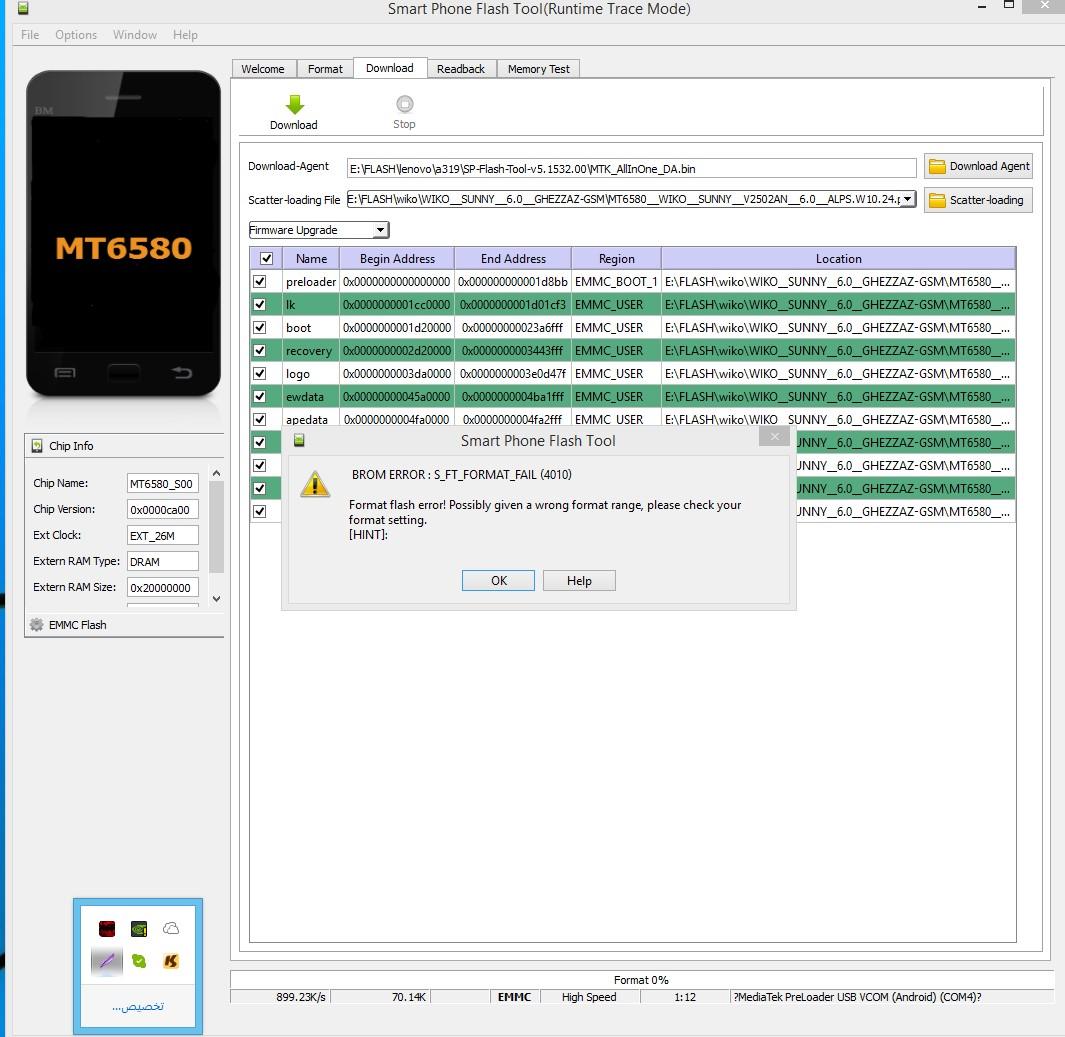Click the High Speed status bar entry
Viewport: 1065px width, 1037px height.
589,997
